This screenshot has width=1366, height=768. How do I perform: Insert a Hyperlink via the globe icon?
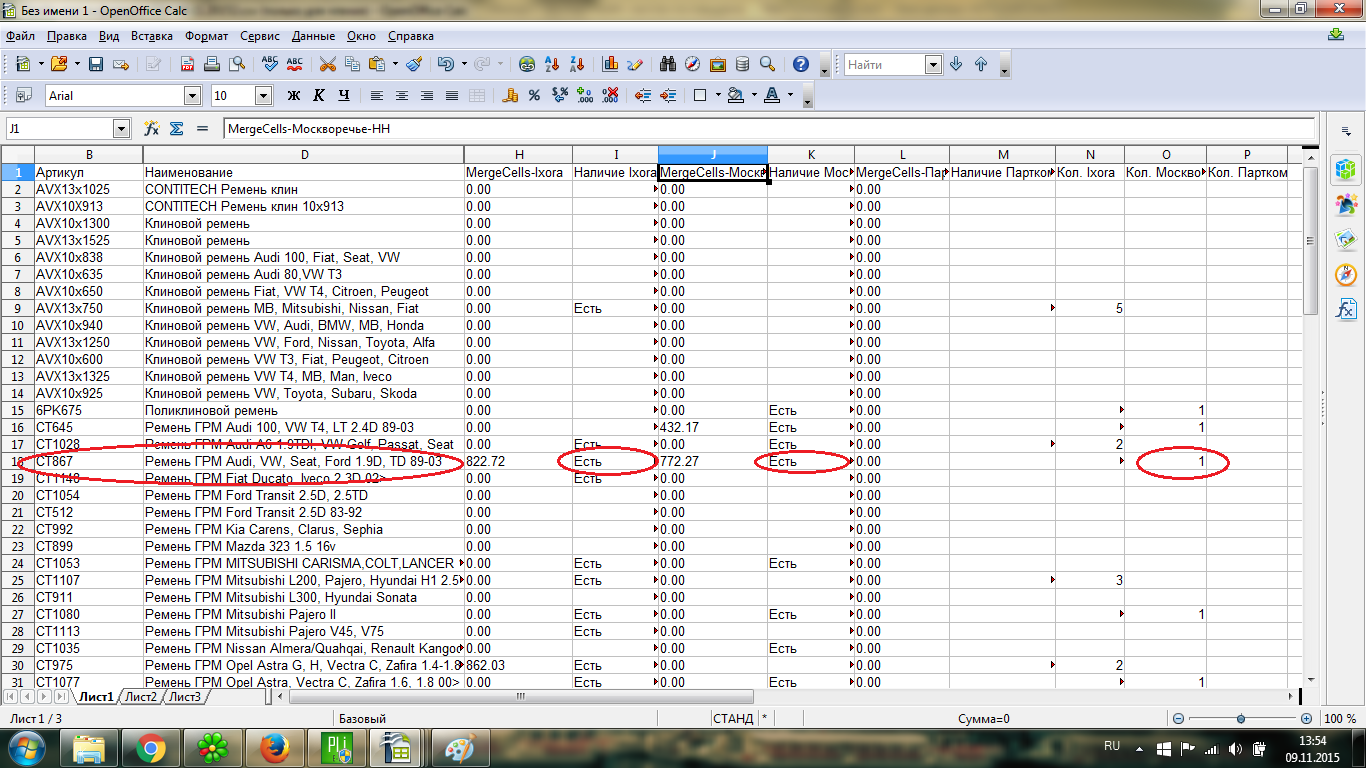point(527,64)
